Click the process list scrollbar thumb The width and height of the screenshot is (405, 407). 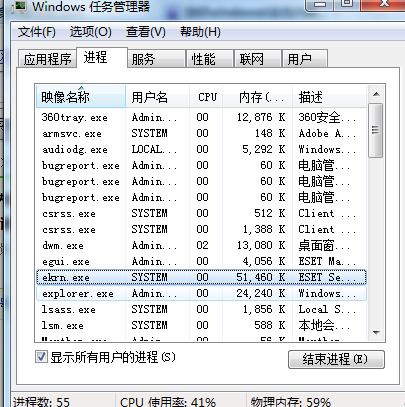[376, 130]
